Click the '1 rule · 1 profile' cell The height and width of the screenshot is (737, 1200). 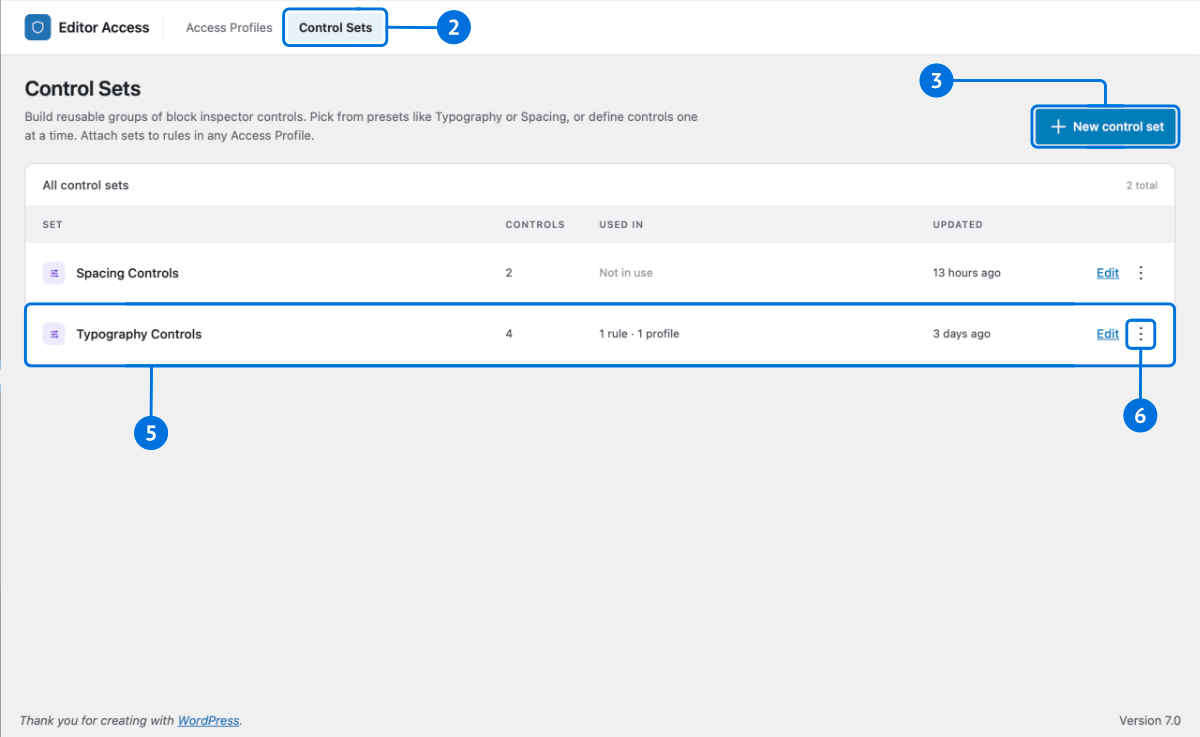(x=639, y=334)
